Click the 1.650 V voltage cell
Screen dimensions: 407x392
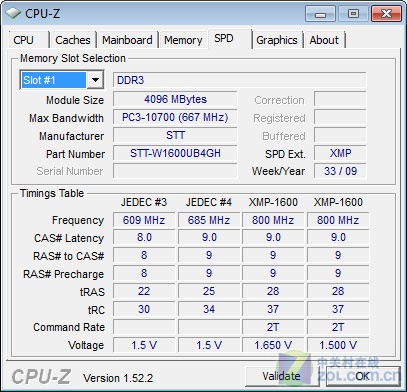point(273,345)
